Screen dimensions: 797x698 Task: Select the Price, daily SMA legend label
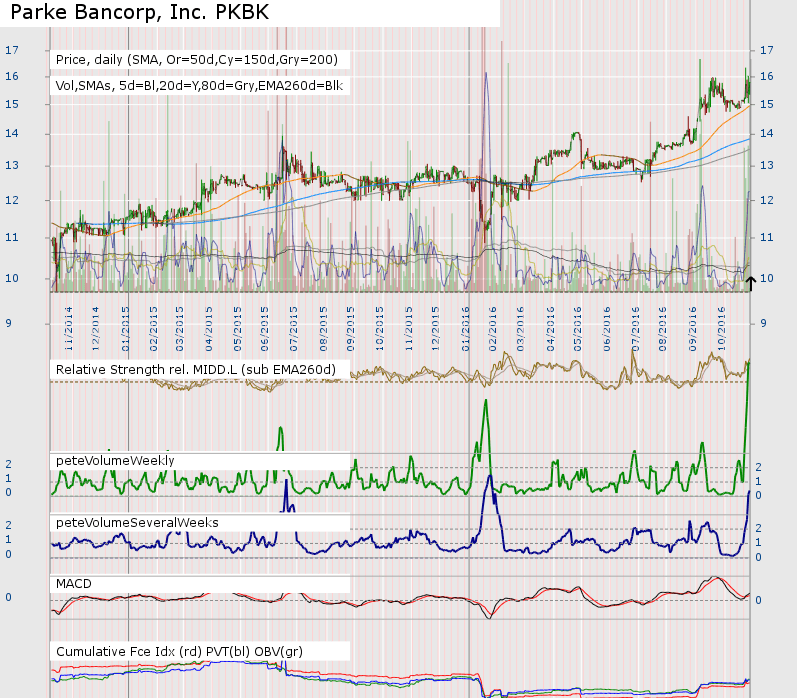point(197,60)
